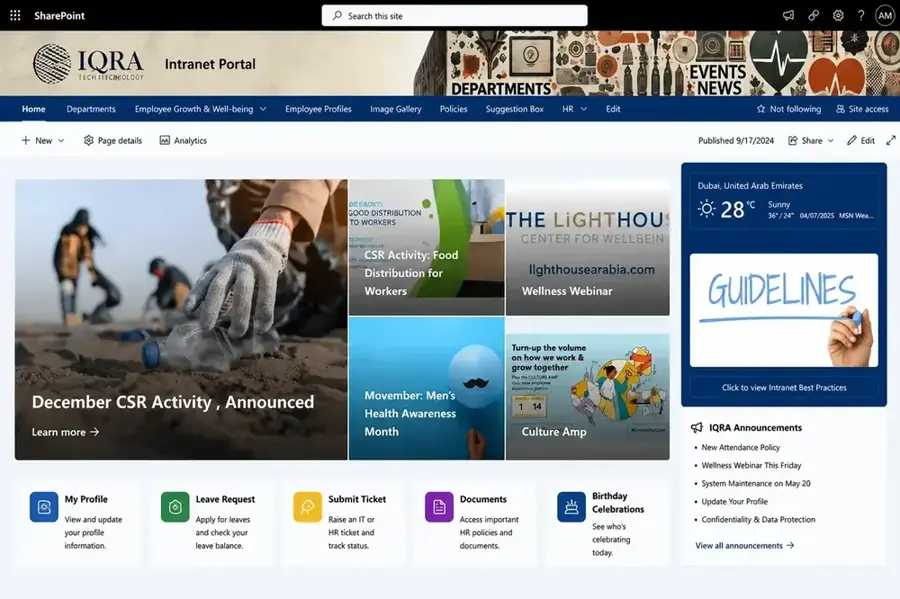Click Page details label
Image resolution: width=900 pixels, height=599 pixels.
(119, 141)
